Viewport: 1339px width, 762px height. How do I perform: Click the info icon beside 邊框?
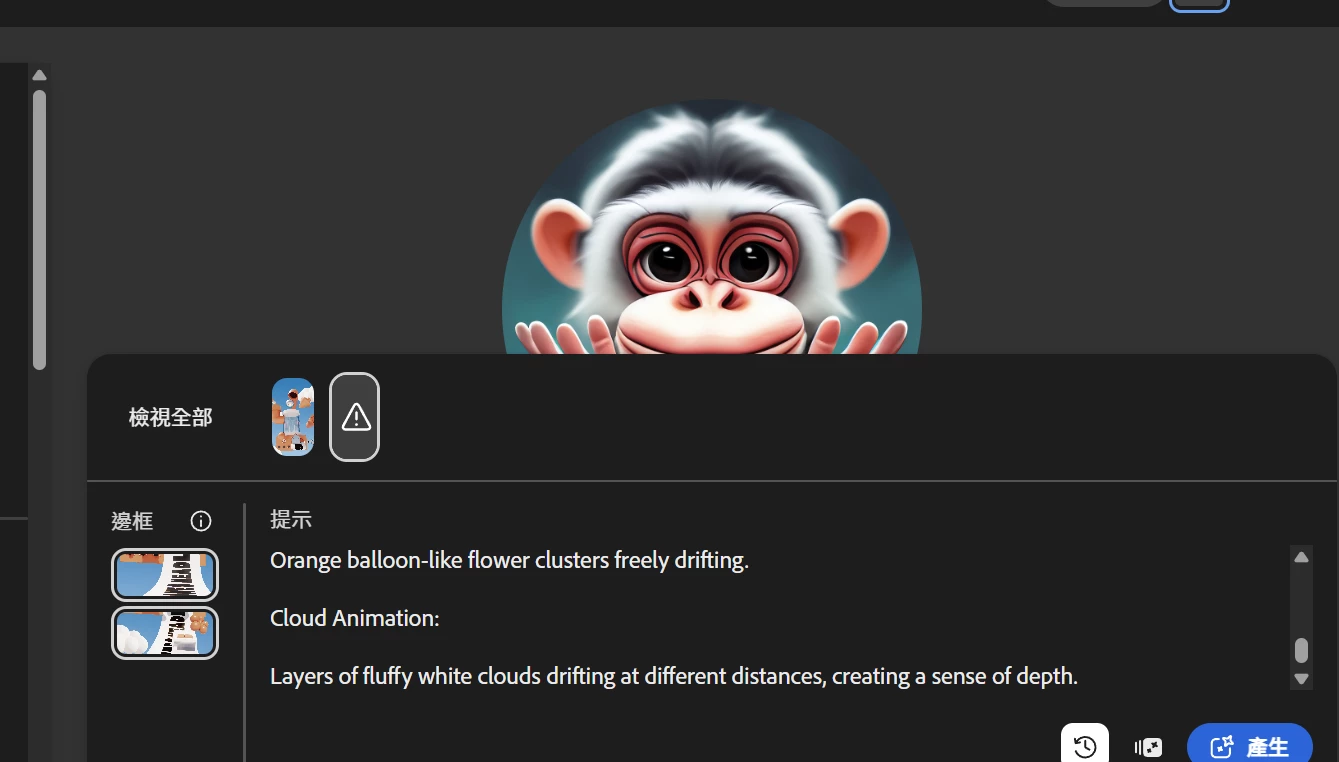(201, 521)
